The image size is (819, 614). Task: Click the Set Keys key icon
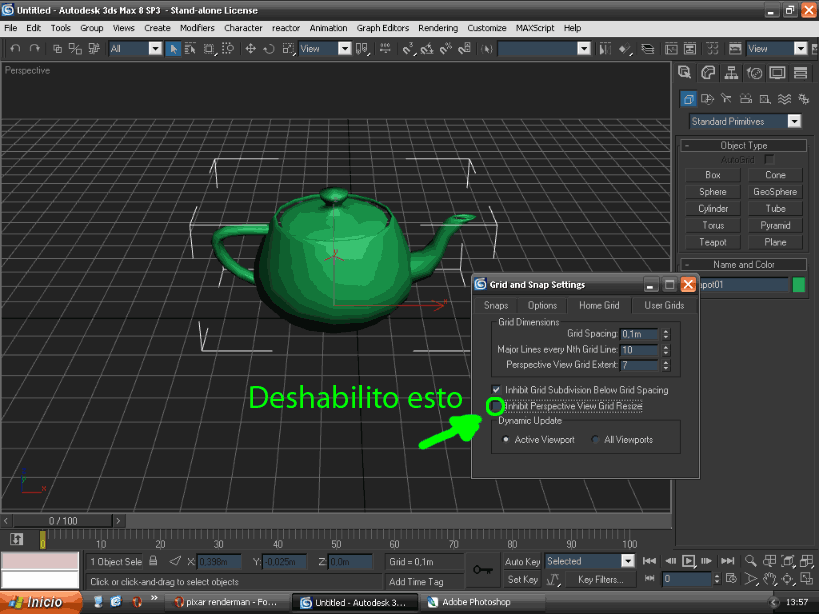tap(483, 570)
